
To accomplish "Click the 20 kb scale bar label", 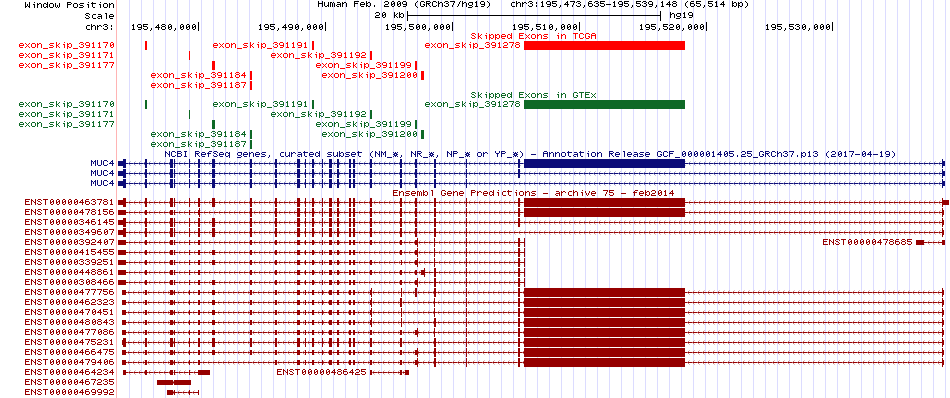I will tap(389, 15).
